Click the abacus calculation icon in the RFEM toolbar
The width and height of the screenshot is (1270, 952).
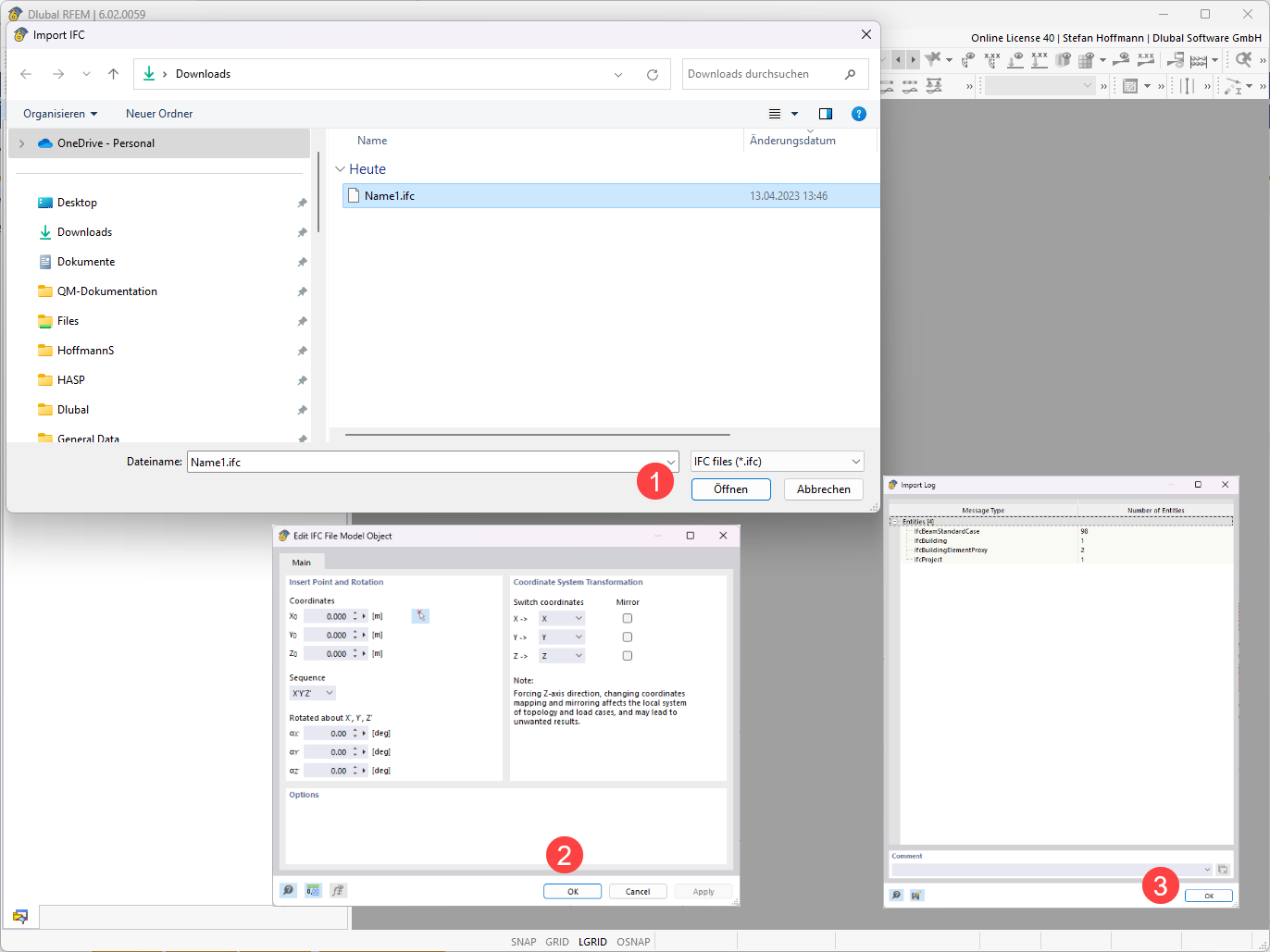coord(1199,60)
